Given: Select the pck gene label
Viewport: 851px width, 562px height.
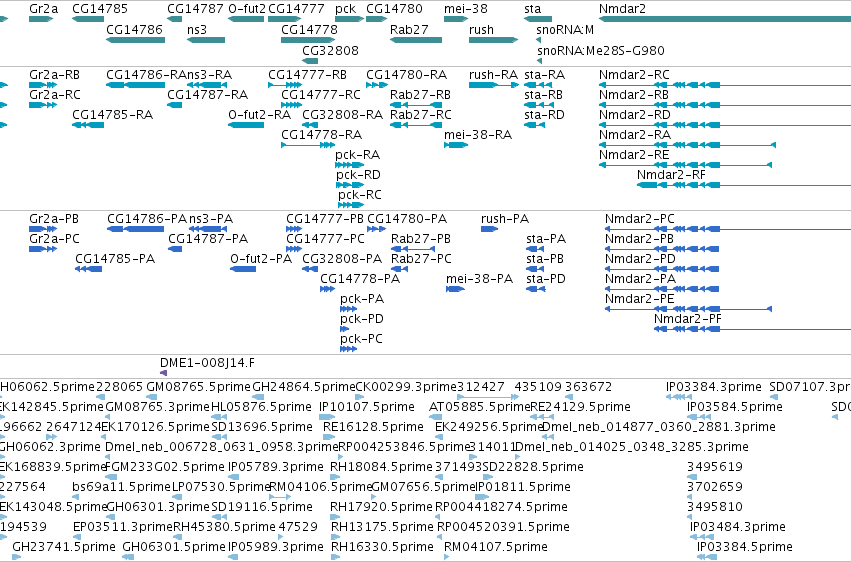Looking at the screenshot, I should click(x=345, y=9).
